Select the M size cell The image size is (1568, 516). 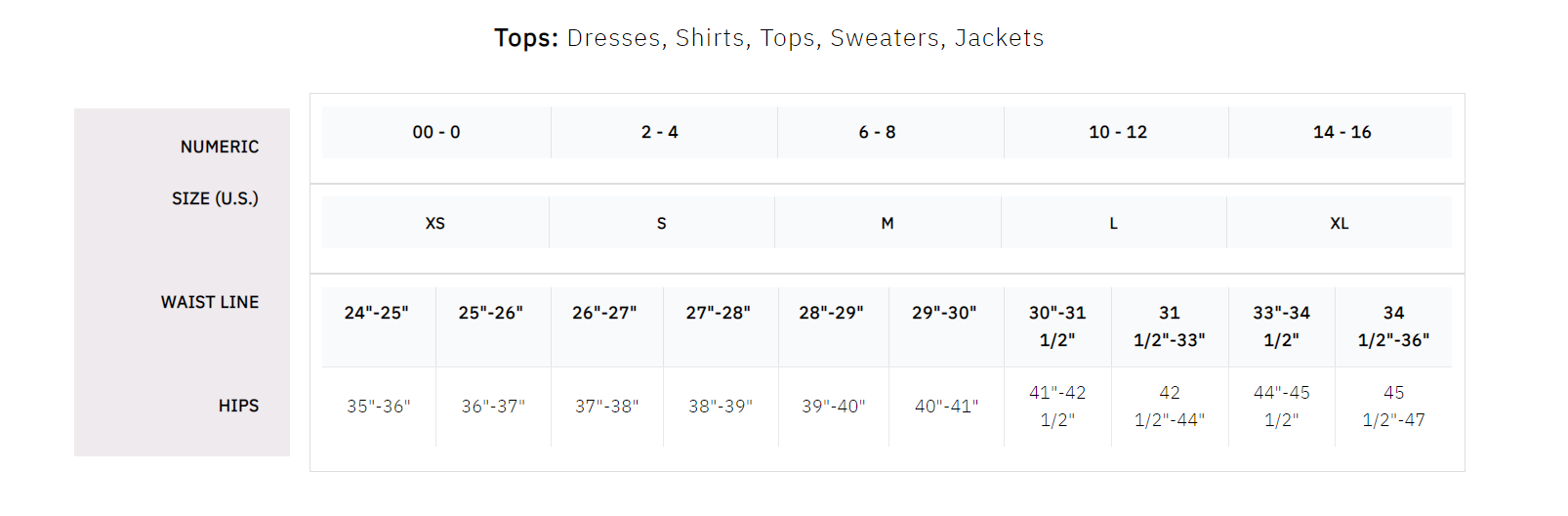click(x=887, y=223)
